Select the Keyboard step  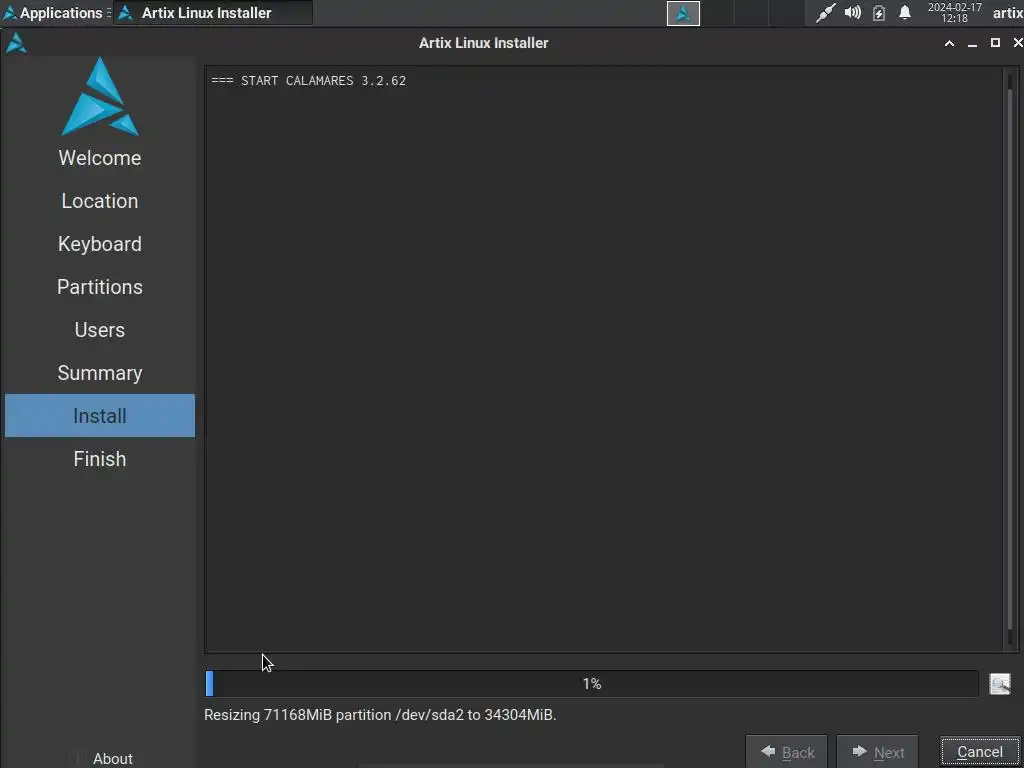100,244
